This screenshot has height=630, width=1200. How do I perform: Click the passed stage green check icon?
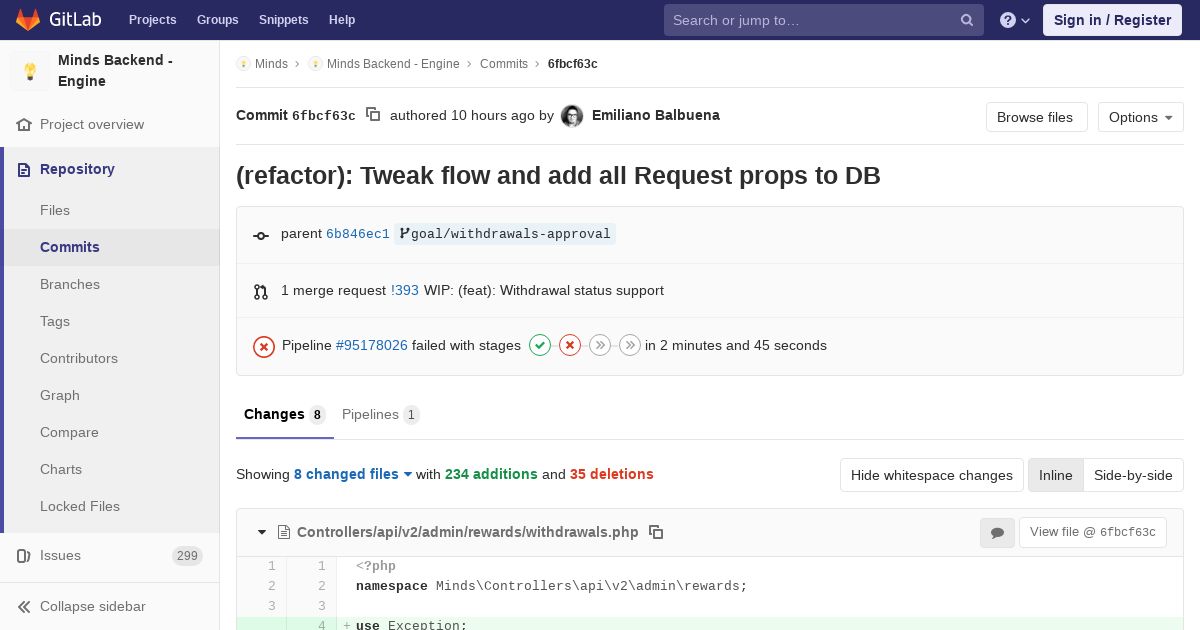[x=540, y=345]
